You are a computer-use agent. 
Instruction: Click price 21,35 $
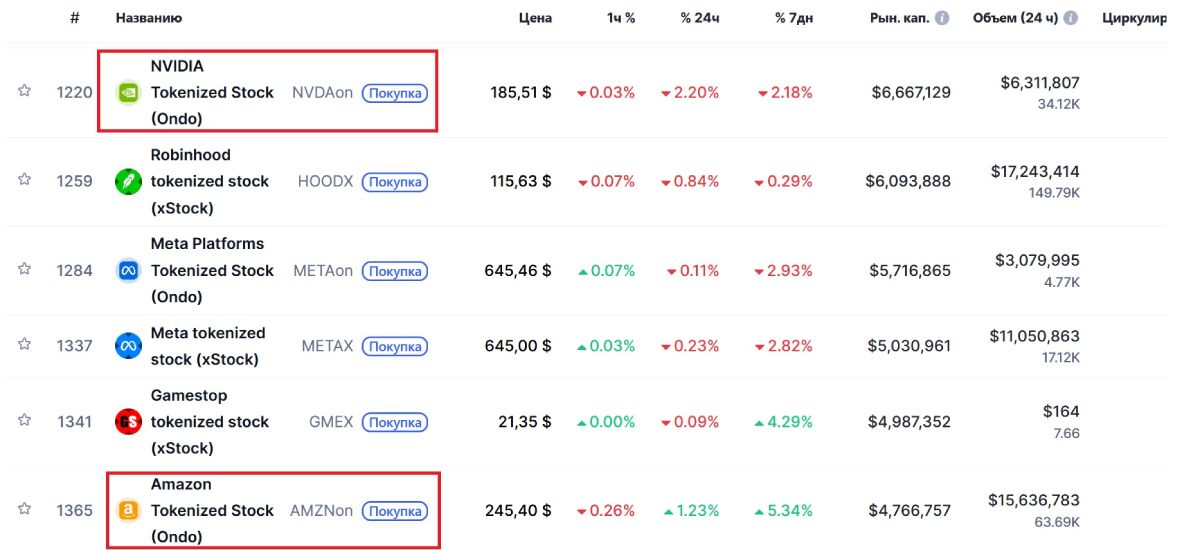click(x=525, y=422)
